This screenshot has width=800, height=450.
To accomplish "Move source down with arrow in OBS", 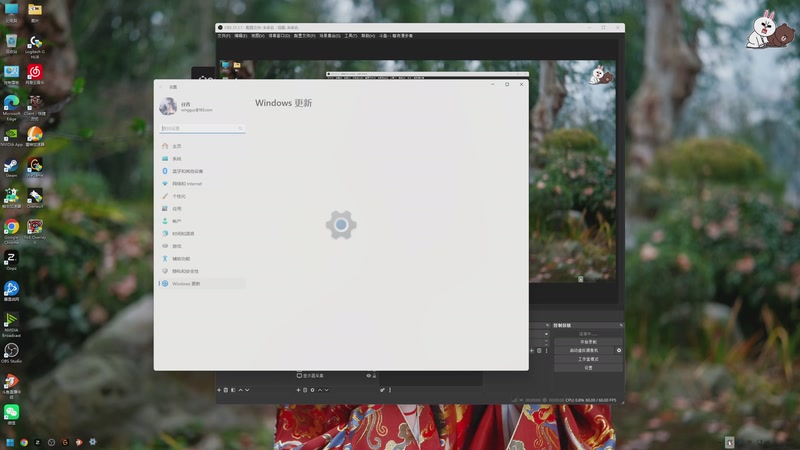I will [327, 390].
